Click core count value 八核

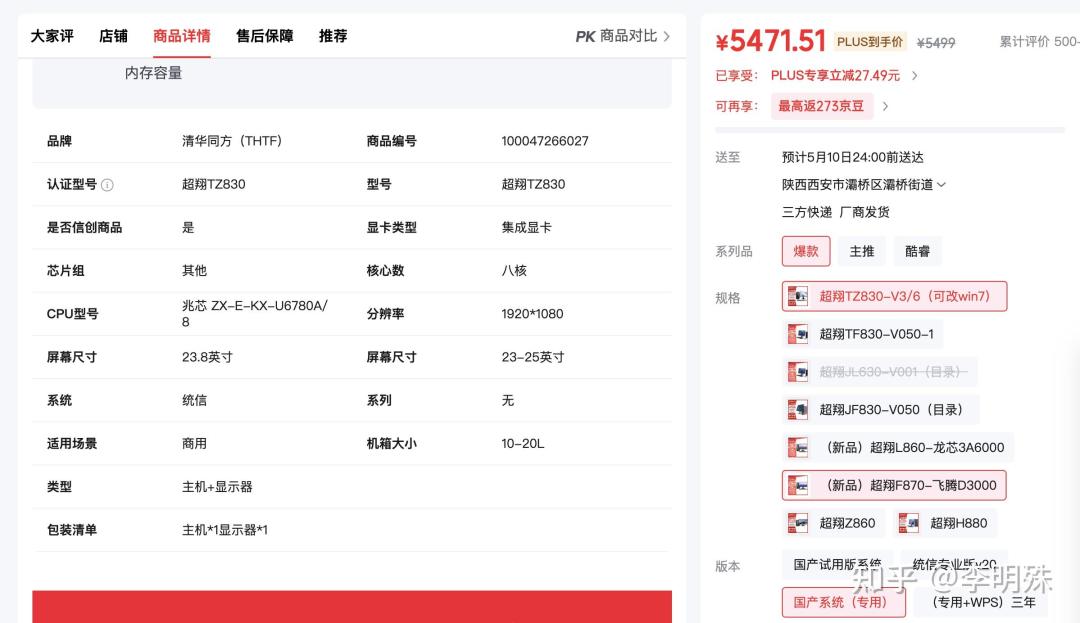coord(514,271)
